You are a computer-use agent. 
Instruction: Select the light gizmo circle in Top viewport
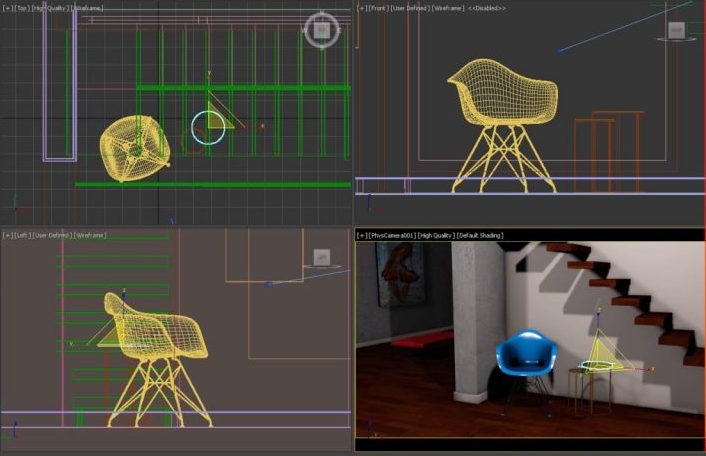[x=208, y=128]
